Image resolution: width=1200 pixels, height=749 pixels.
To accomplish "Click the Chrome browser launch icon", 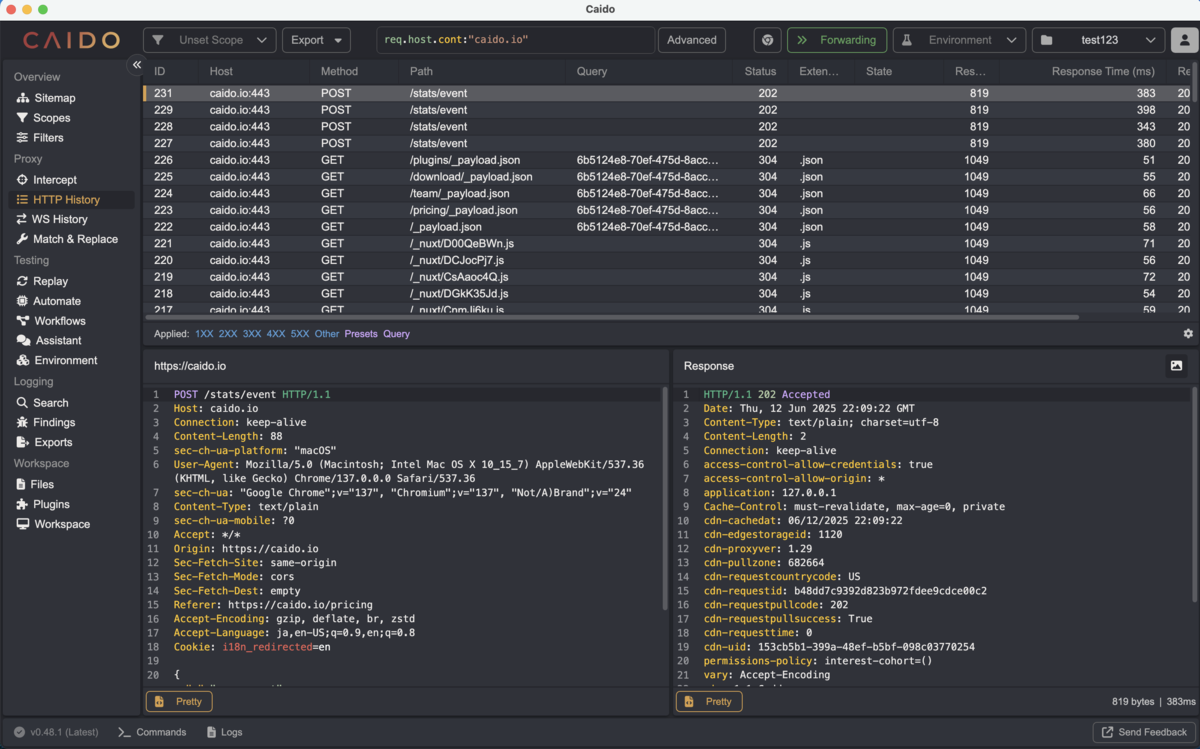I will [x=767, y=40].
